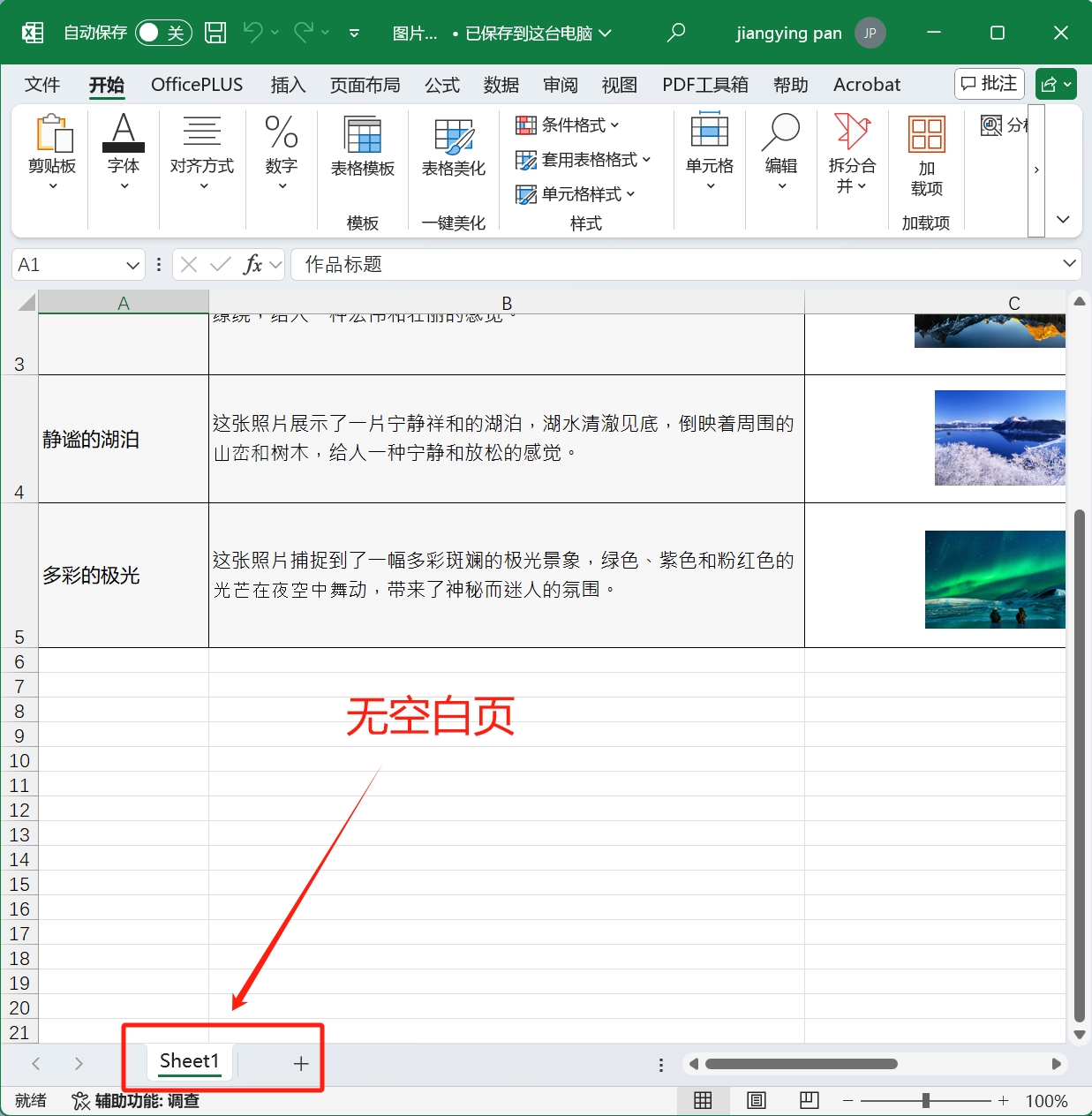Viewport: 1092px width, 1116px height.
Task: Expand the formula bar
Action: pyautogui.click(x=1068, y=264)
